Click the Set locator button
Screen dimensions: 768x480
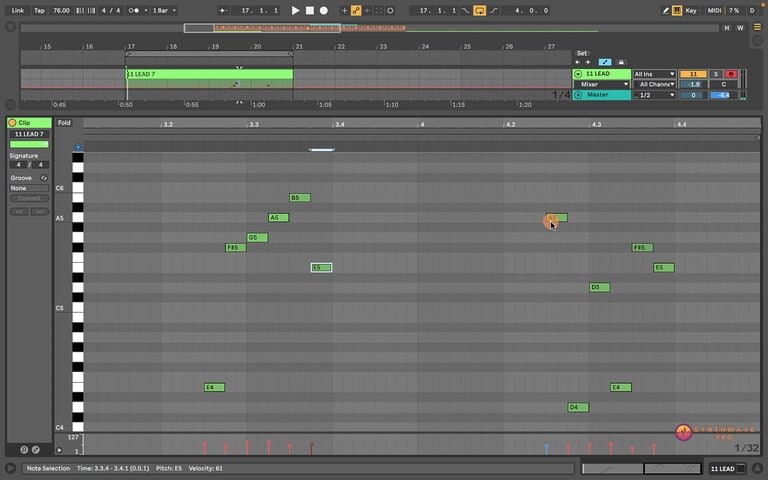pos(581,53)
